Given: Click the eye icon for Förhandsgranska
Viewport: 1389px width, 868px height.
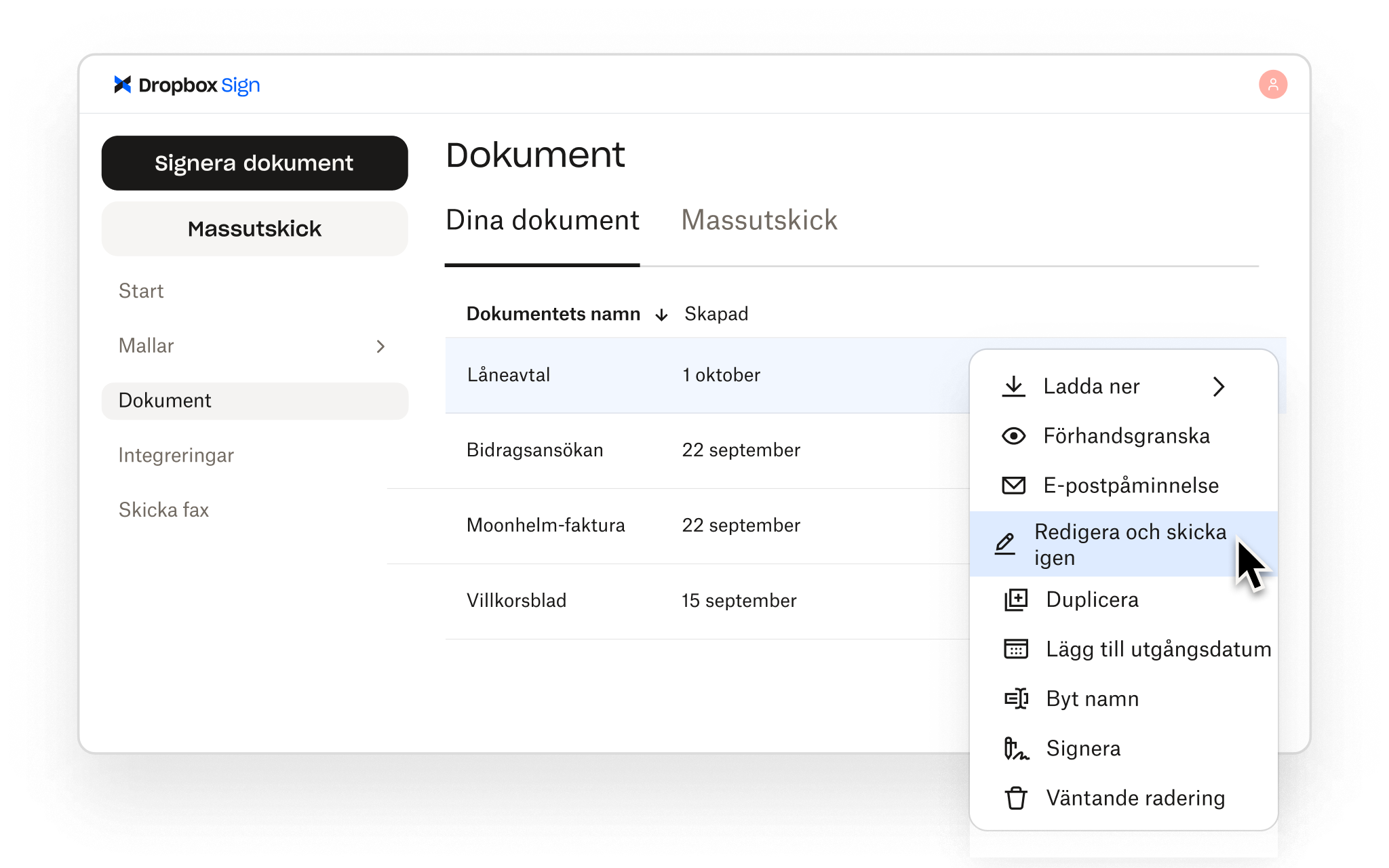Looking at the screenshot, I should pyautogui.click(x=1014, y=436).
